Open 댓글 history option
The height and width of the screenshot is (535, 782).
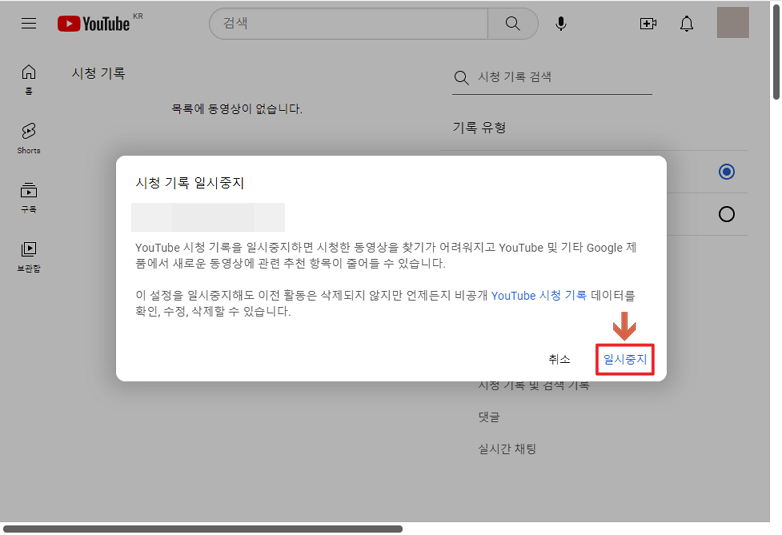pyautogui.click(x=489, y=417)
